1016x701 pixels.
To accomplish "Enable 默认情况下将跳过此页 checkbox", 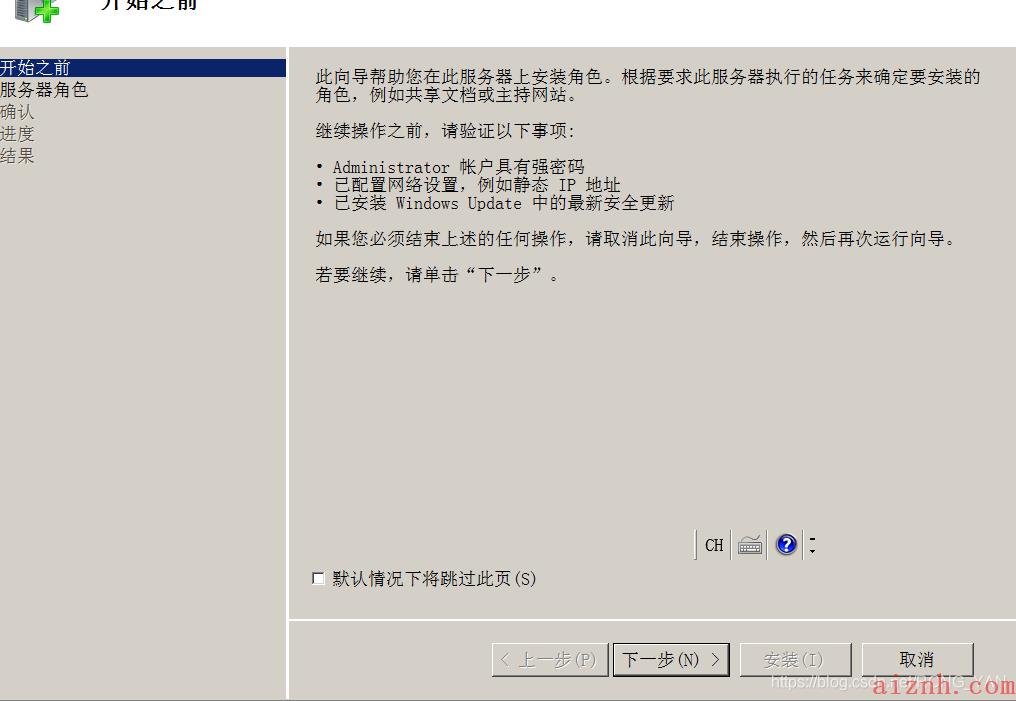I will coord(318,579).
